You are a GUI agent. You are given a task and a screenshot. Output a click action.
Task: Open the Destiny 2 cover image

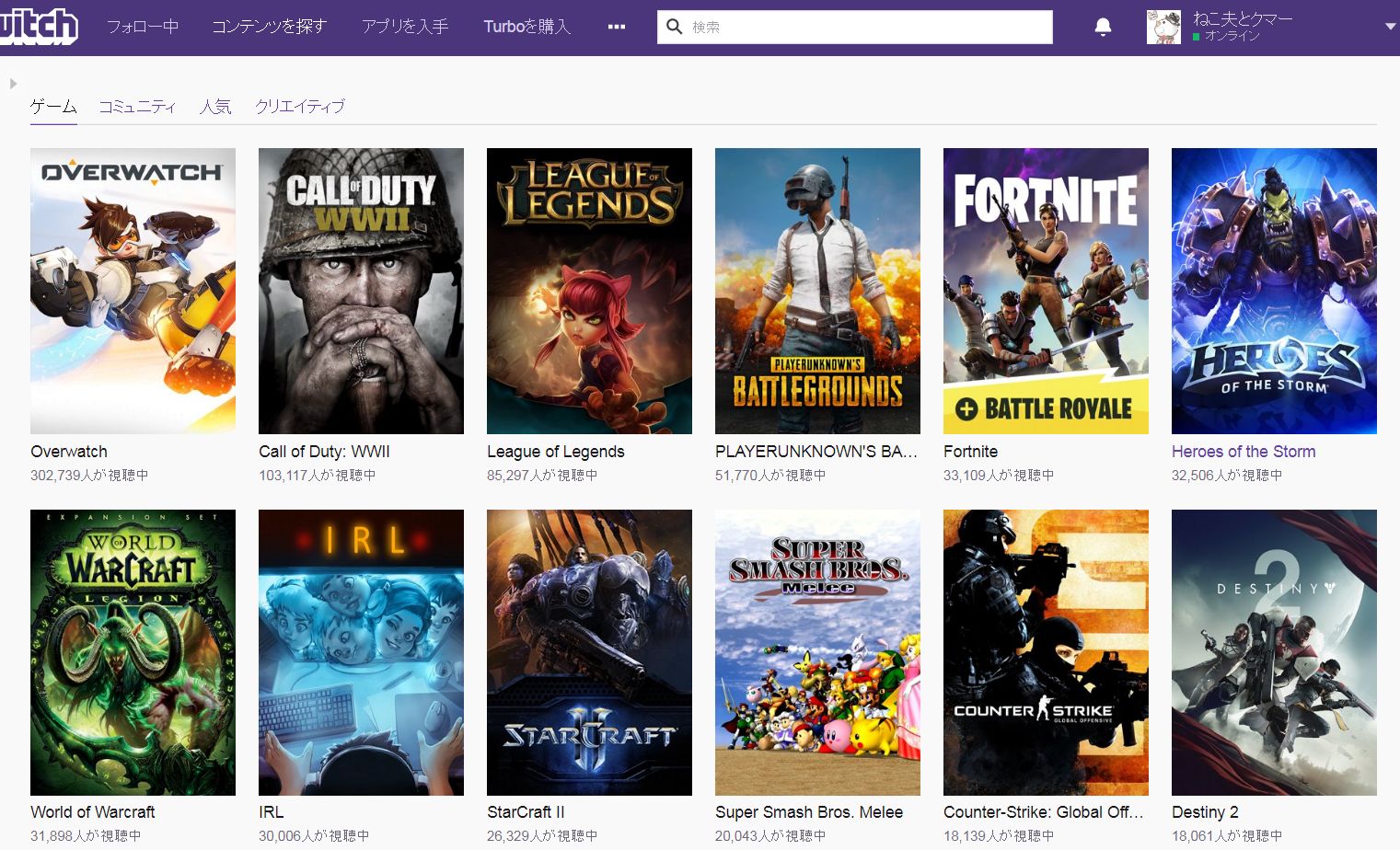pos(1274,652)
